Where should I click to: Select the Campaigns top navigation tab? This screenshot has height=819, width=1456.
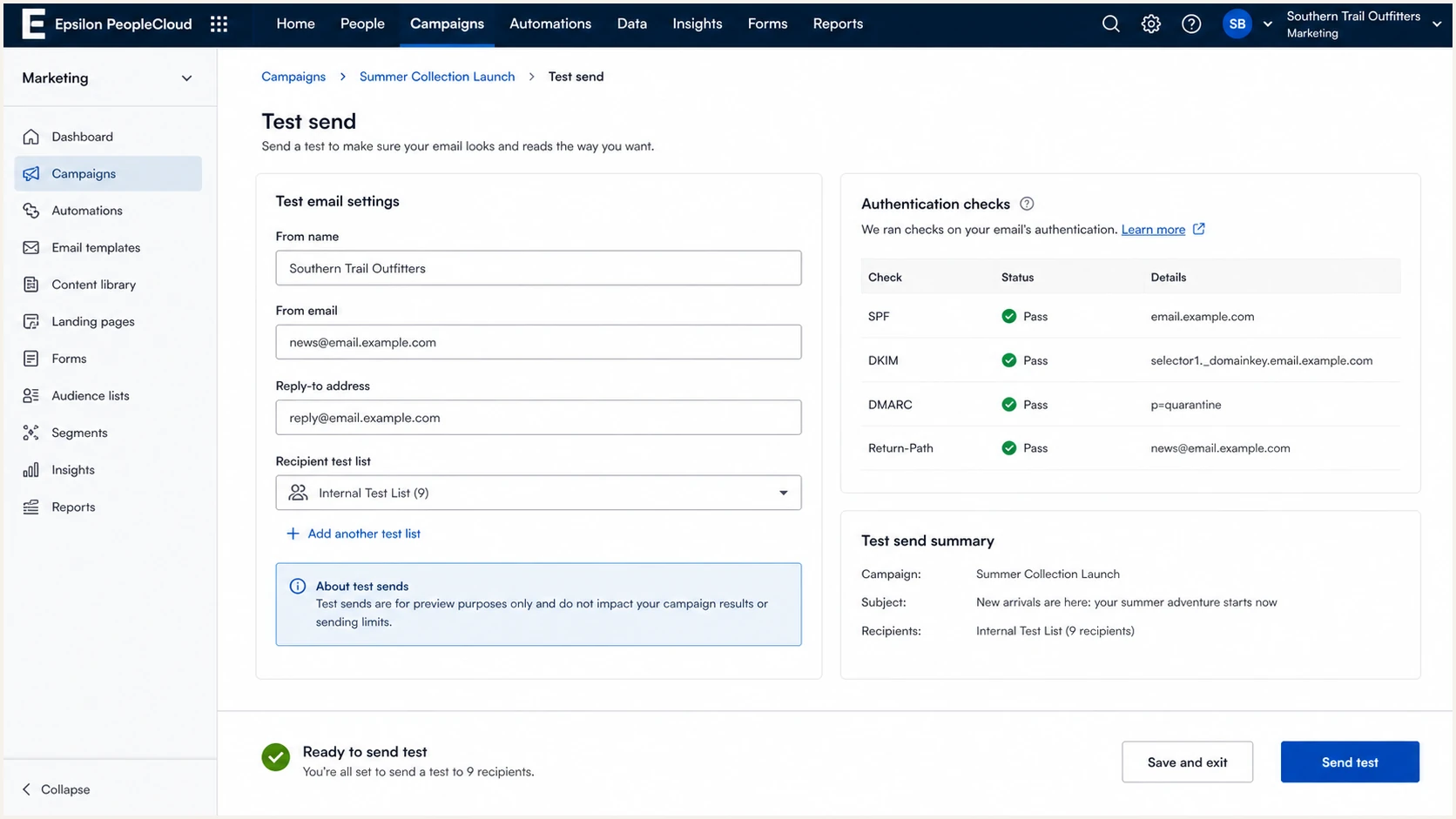coord(447,23)
